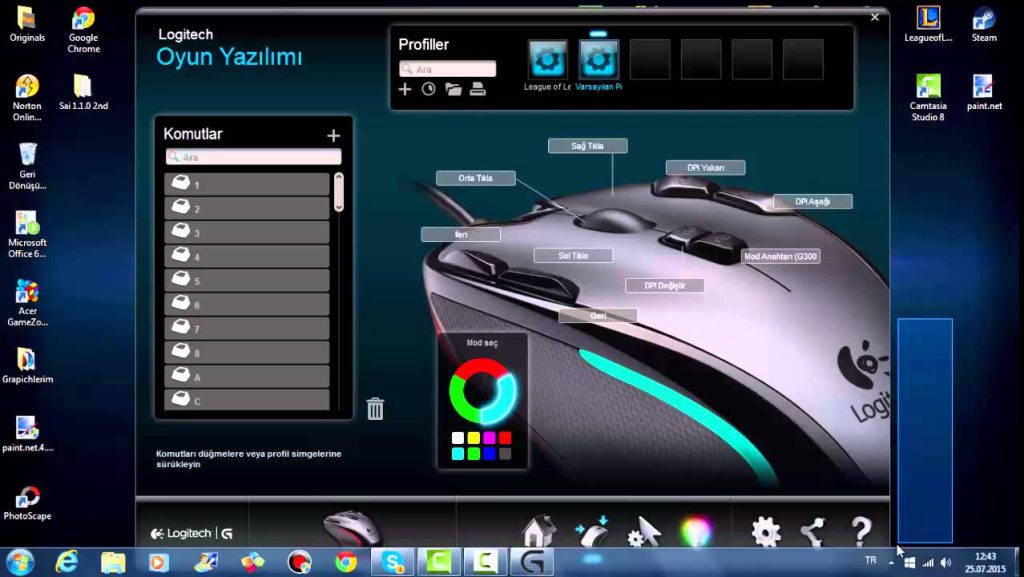Choose the blue color swatch
The image size is (1024, 577).
489,454
